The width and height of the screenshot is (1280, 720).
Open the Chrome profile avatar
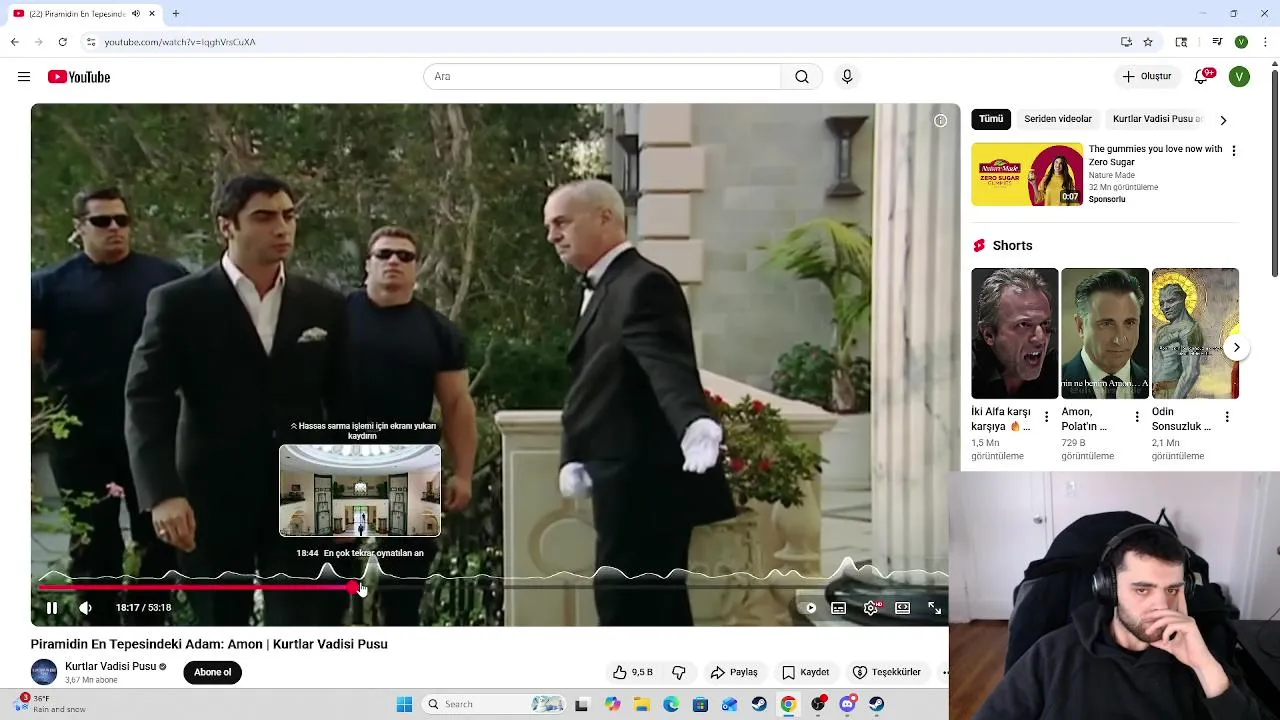[1241, 42]
